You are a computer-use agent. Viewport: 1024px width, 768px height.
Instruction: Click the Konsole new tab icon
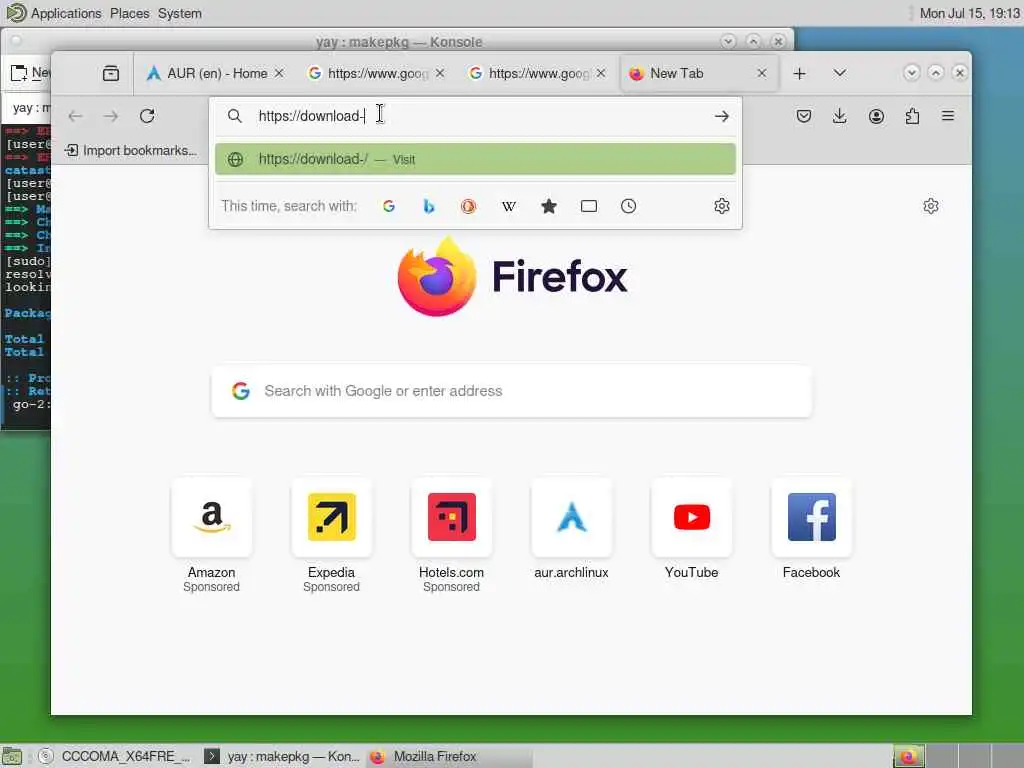click(x=19, y=73)
